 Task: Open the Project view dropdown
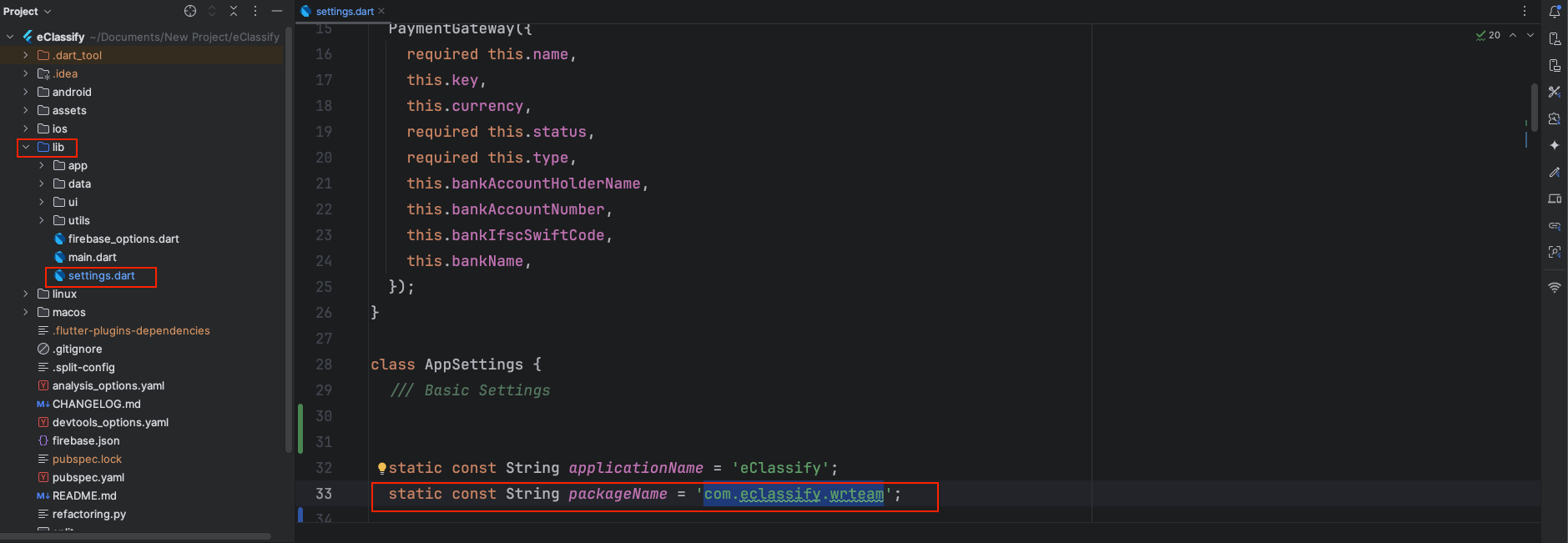coord(28,11)
